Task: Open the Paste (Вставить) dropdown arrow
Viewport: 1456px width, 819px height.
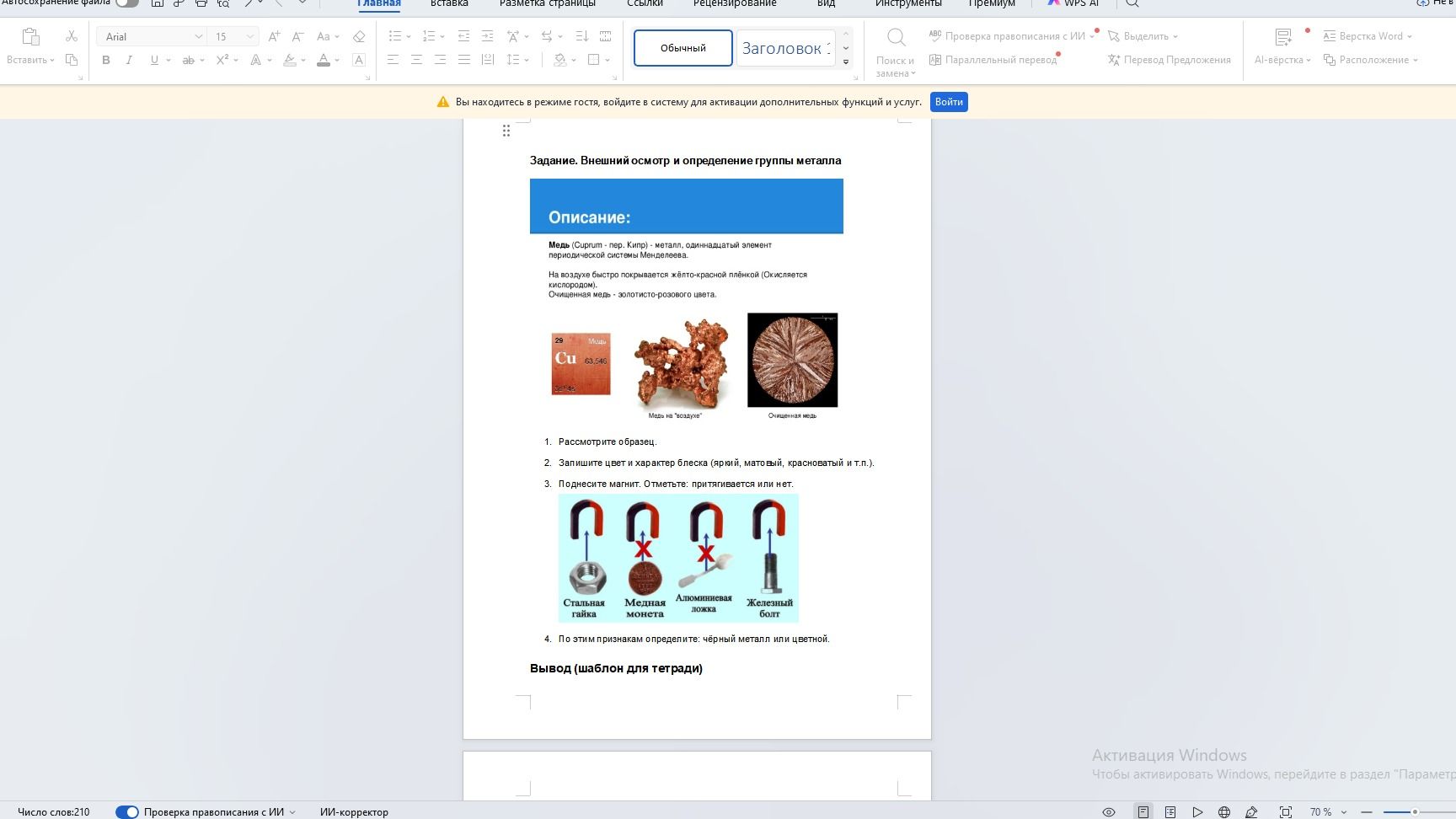Action: [52, 60]
